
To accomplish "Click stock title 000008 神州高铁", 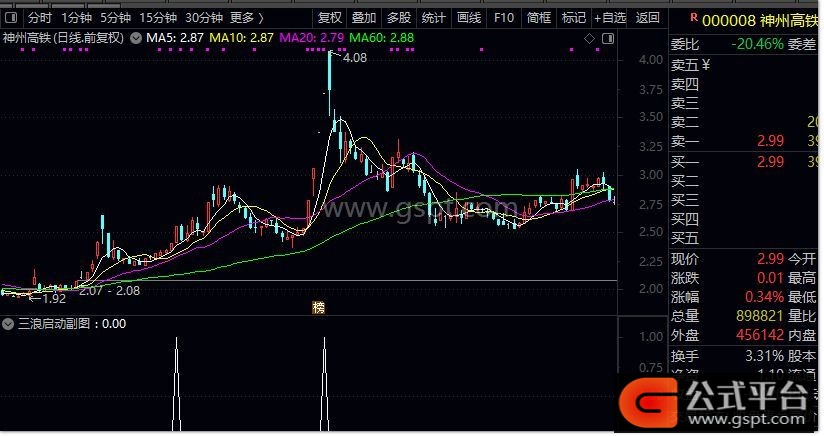I will pos(760,21).
